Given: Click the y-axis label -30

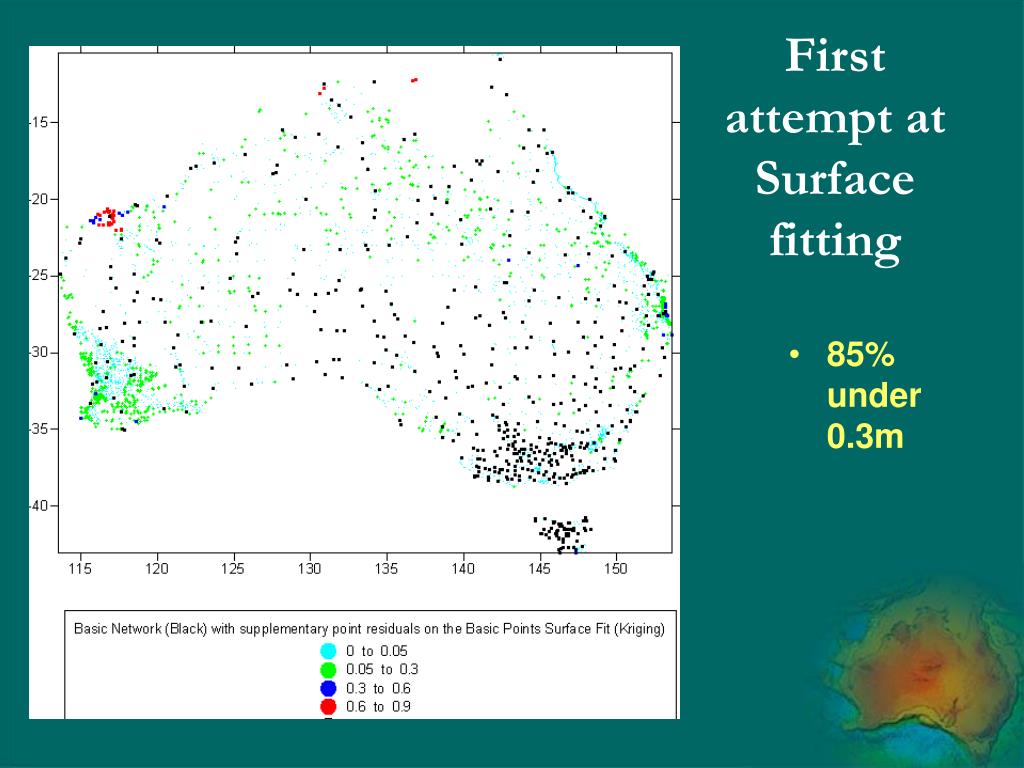Looking at the screenshot, I should coord(39,352).
